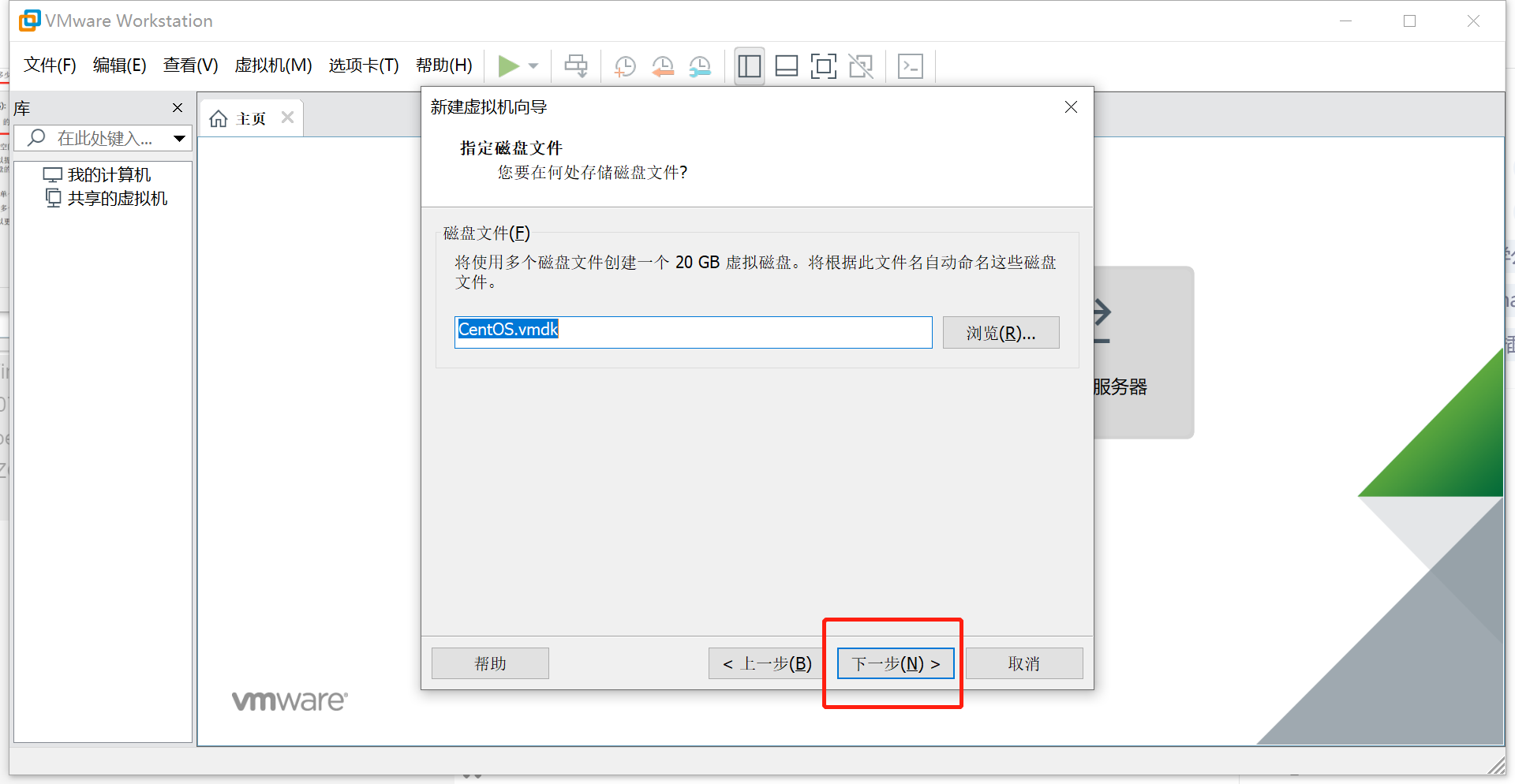Toggle the thumbnail bar layout icon
The height and width of the screenshot is (784, 1515).
tap(786, 66)
